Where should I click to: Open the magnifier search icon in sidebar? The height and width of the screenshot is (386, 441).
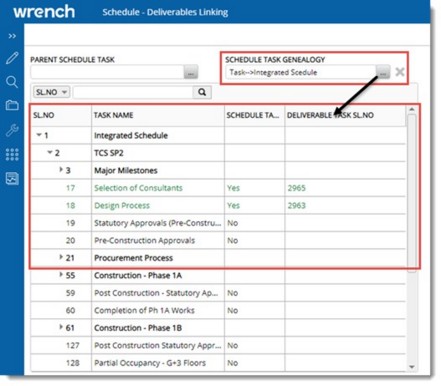[12, 82]
